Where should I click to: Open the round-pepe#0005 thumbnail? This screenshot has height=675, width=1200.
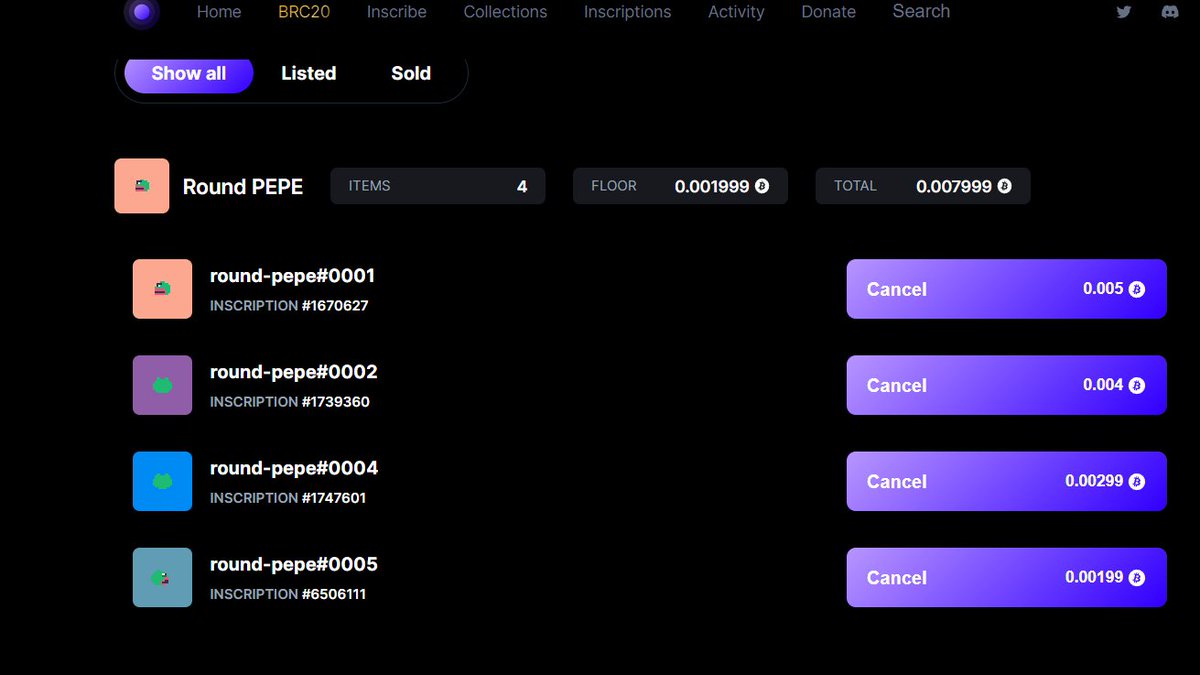(x=162, y=577)
